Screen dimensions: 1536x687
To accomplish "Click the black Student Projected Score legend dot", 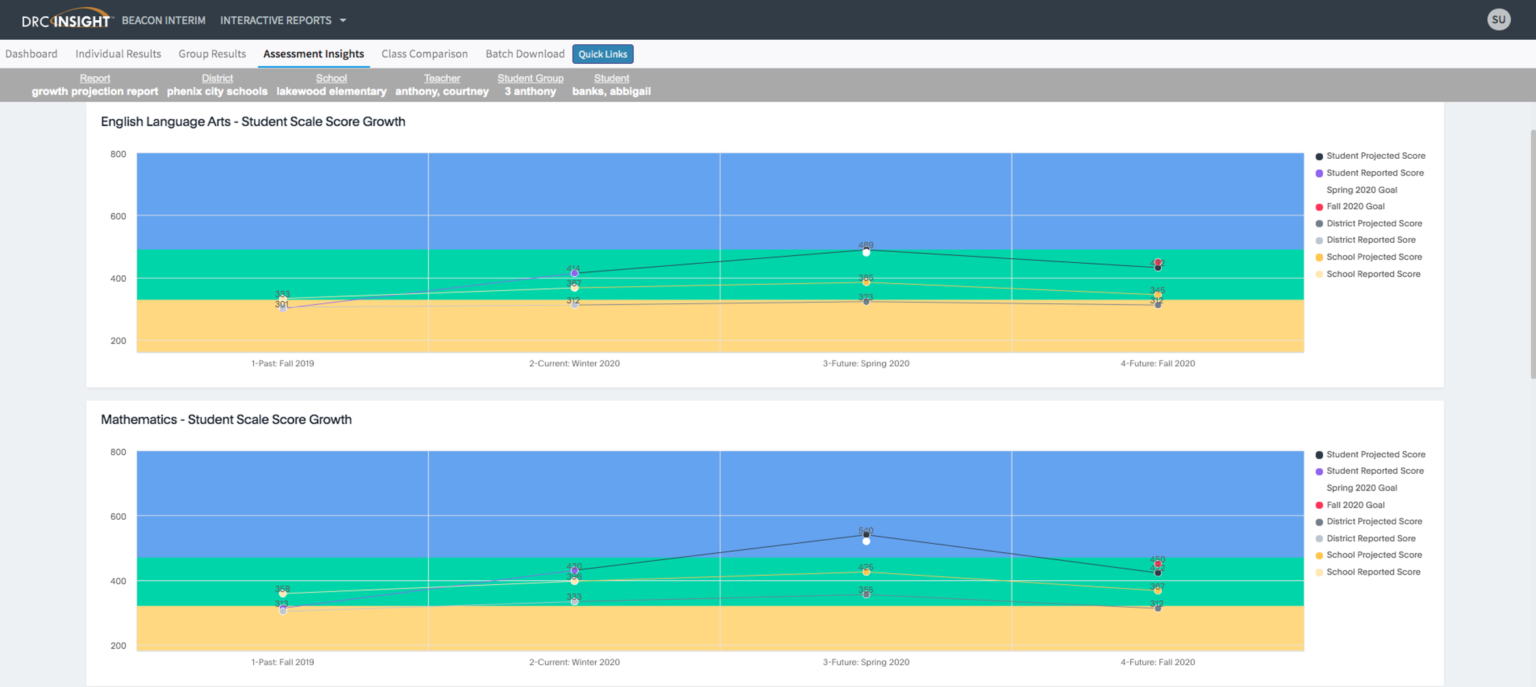I will click(x=1321, y=155).
